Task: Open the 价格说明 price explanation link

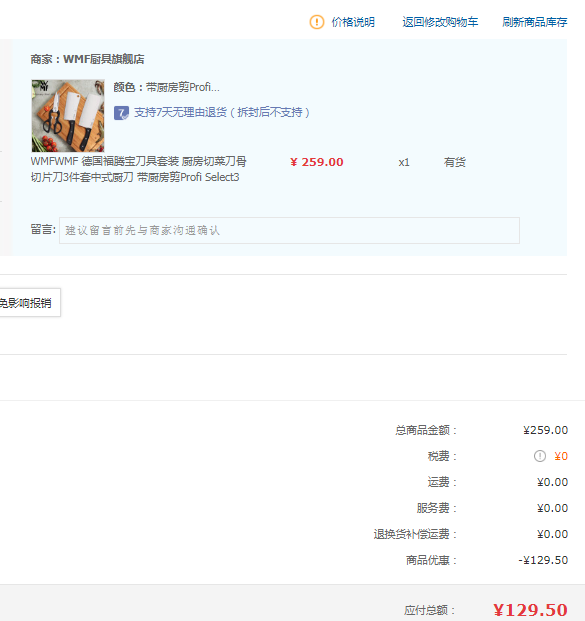Action: [x=353, y=22]
